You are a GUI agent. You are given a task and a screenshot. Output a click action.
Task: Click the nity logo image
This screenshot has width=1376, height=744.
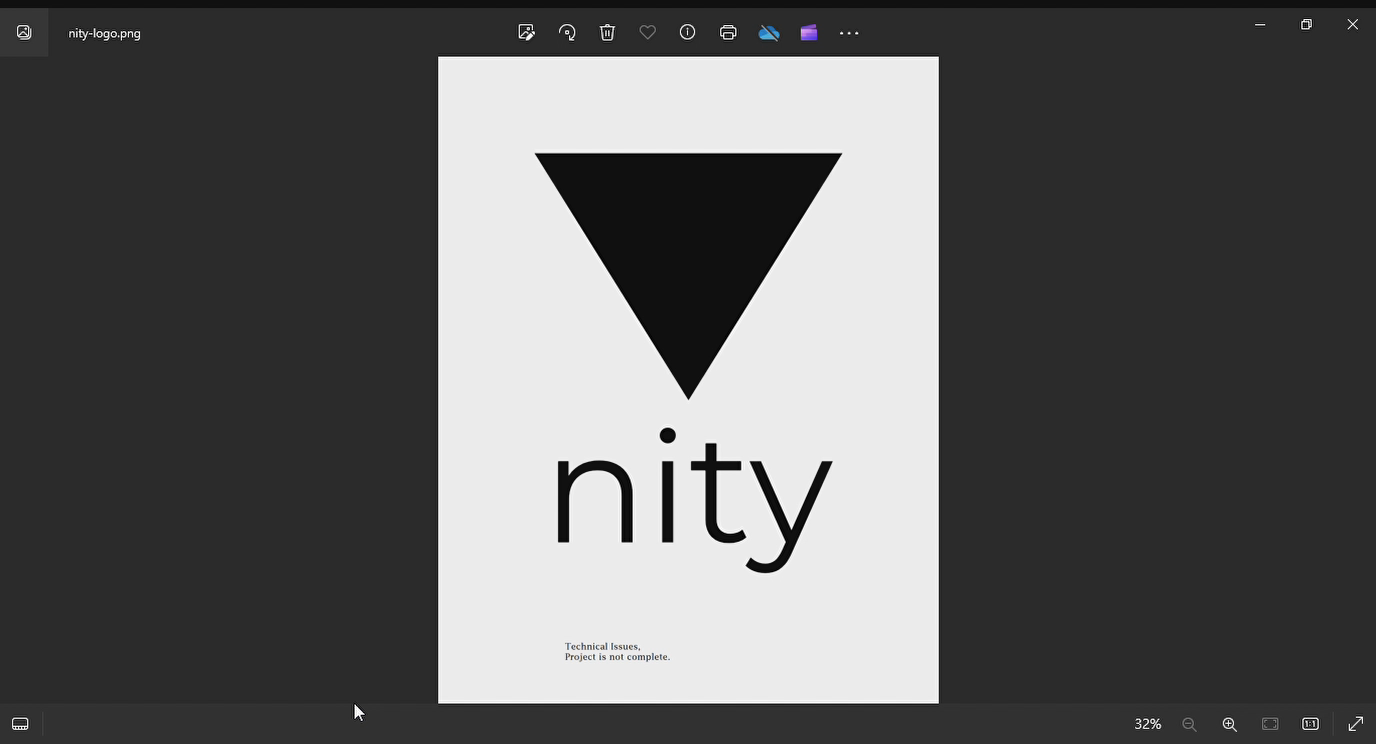[x=688, y=380]
